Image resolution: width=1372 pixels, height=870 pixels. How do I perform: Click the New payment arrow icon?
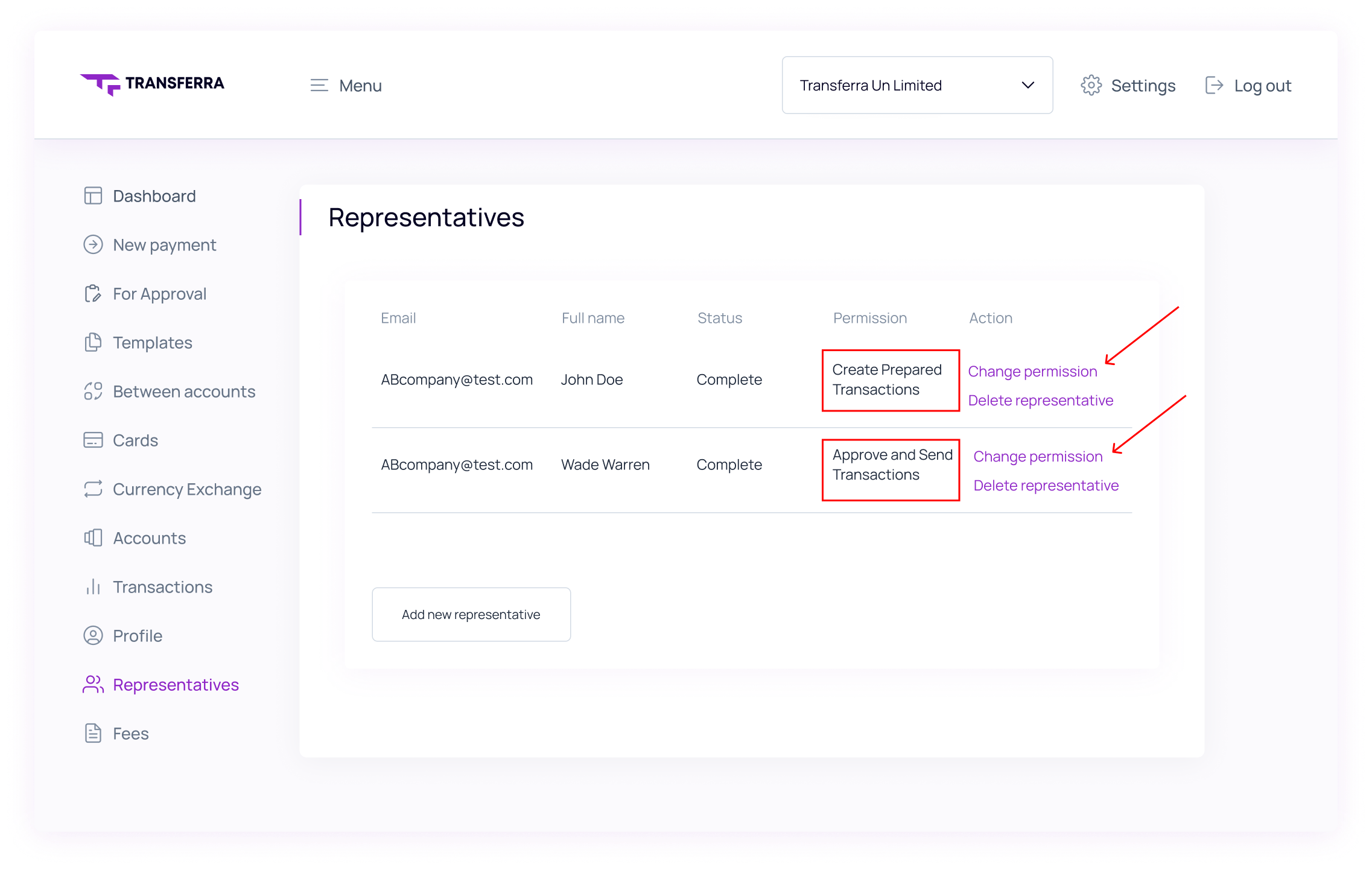click(x=93, y=245)
